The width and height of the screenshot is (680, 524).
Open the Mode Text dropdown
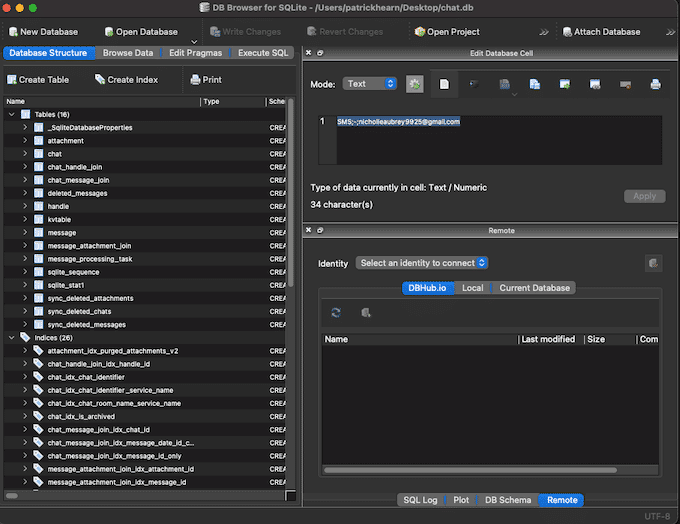tap(369, 84)
